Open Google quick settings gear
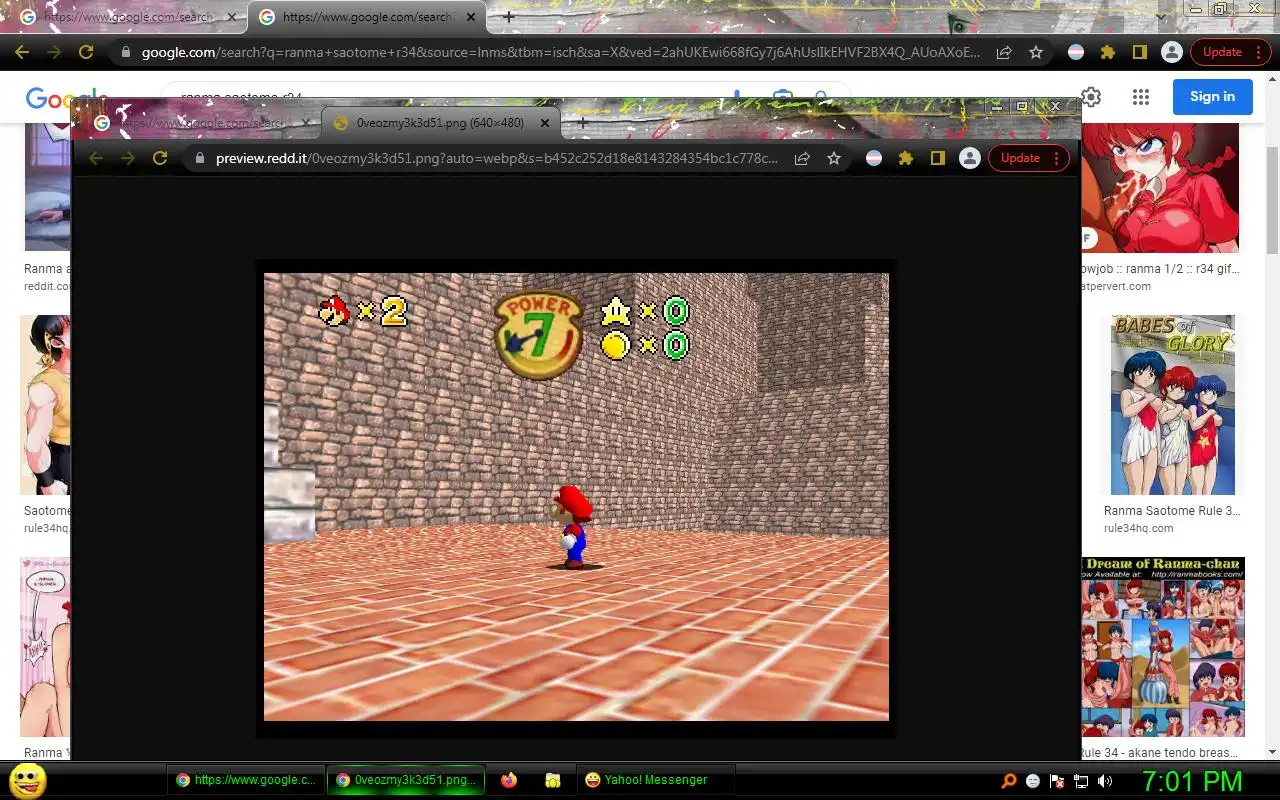This screenshot has width=1280, height=800. pyautogui.click(x=1091, y=96)
